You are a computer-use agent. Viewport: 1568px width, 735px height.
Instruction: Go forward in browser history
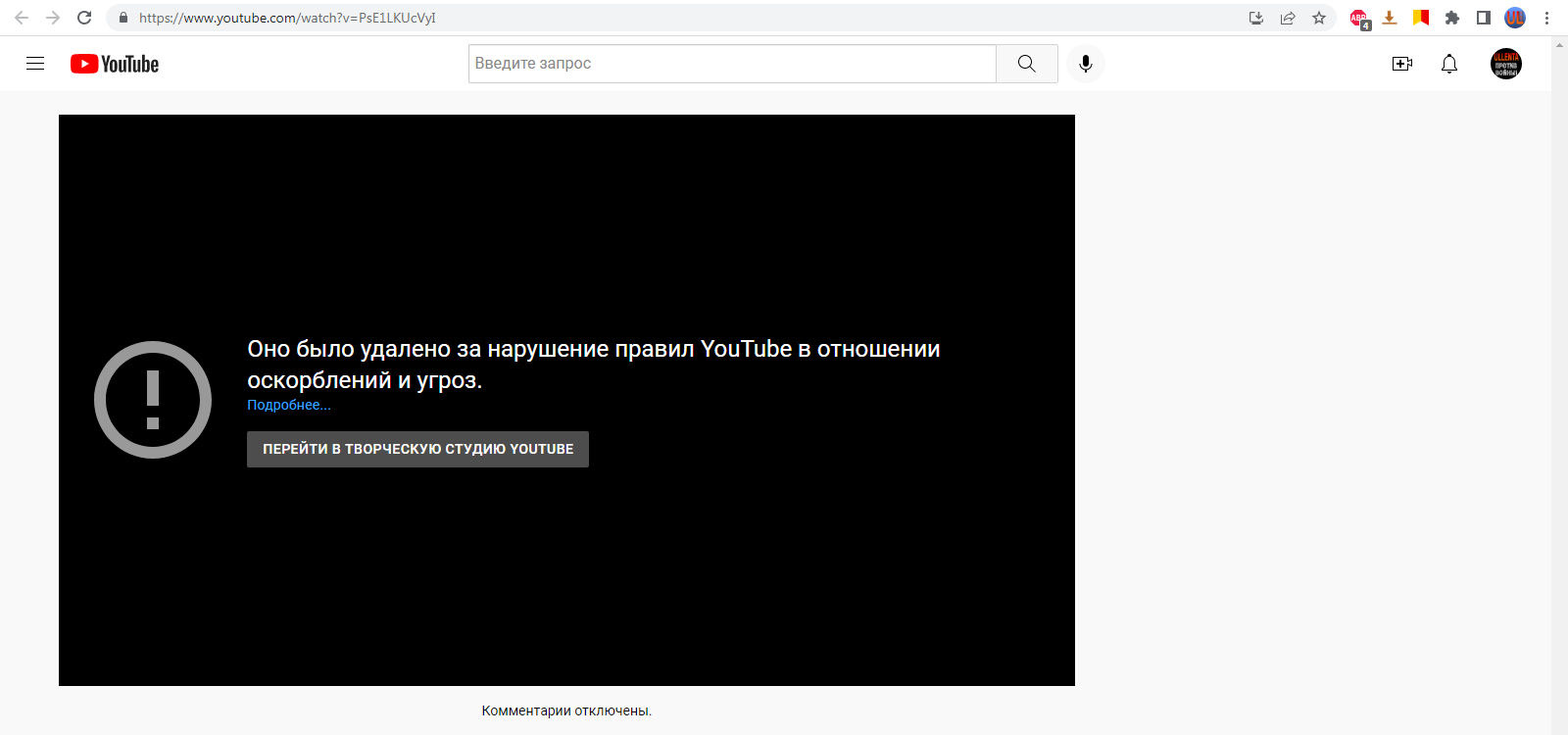[x=53, y=18]
